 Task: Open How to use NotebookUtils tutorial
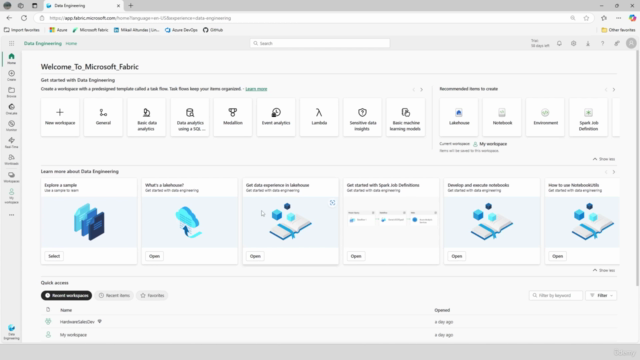pyautogui.click(x=558, y=256)
